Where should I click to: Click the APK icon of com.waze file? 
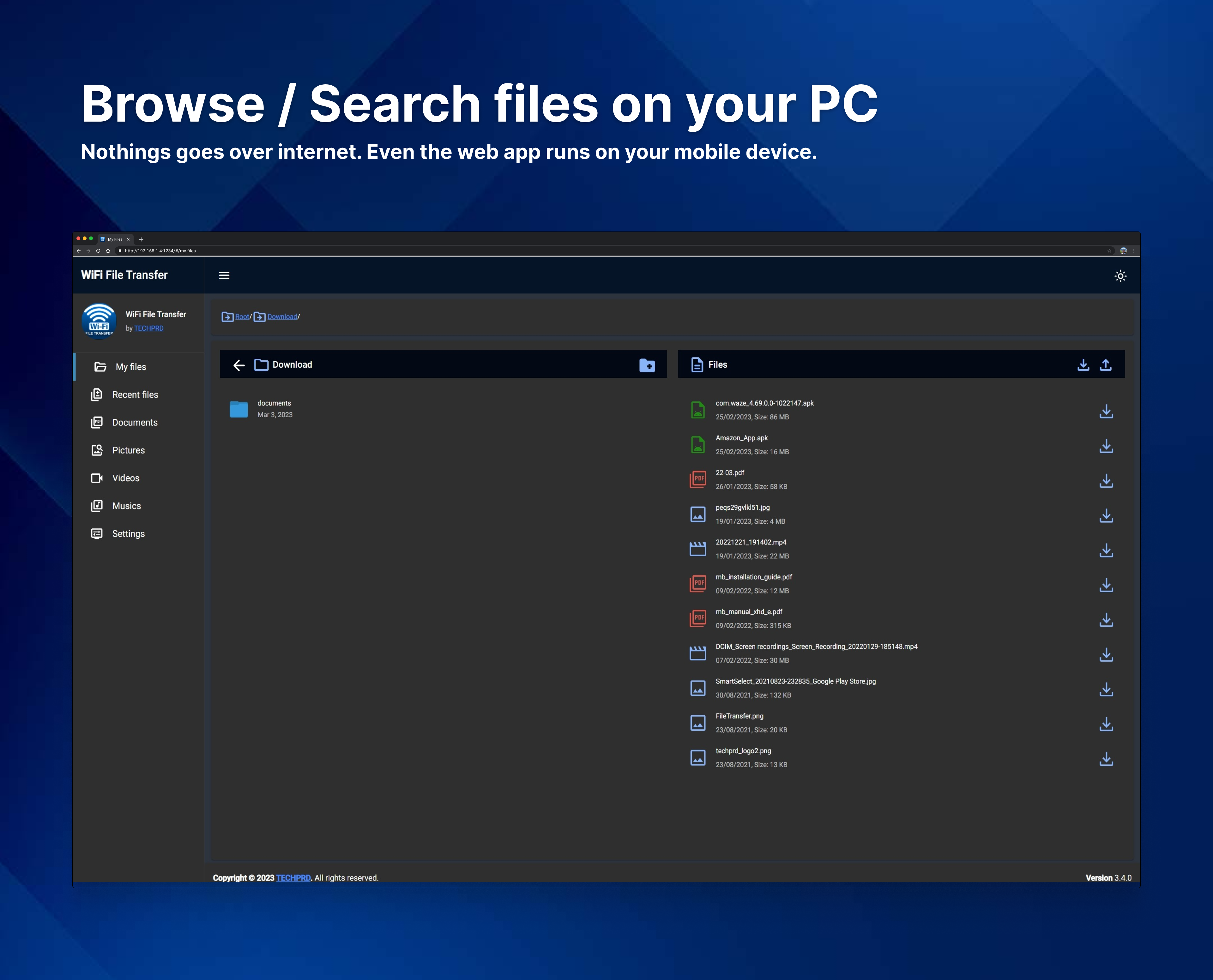[x=698, y=410]
